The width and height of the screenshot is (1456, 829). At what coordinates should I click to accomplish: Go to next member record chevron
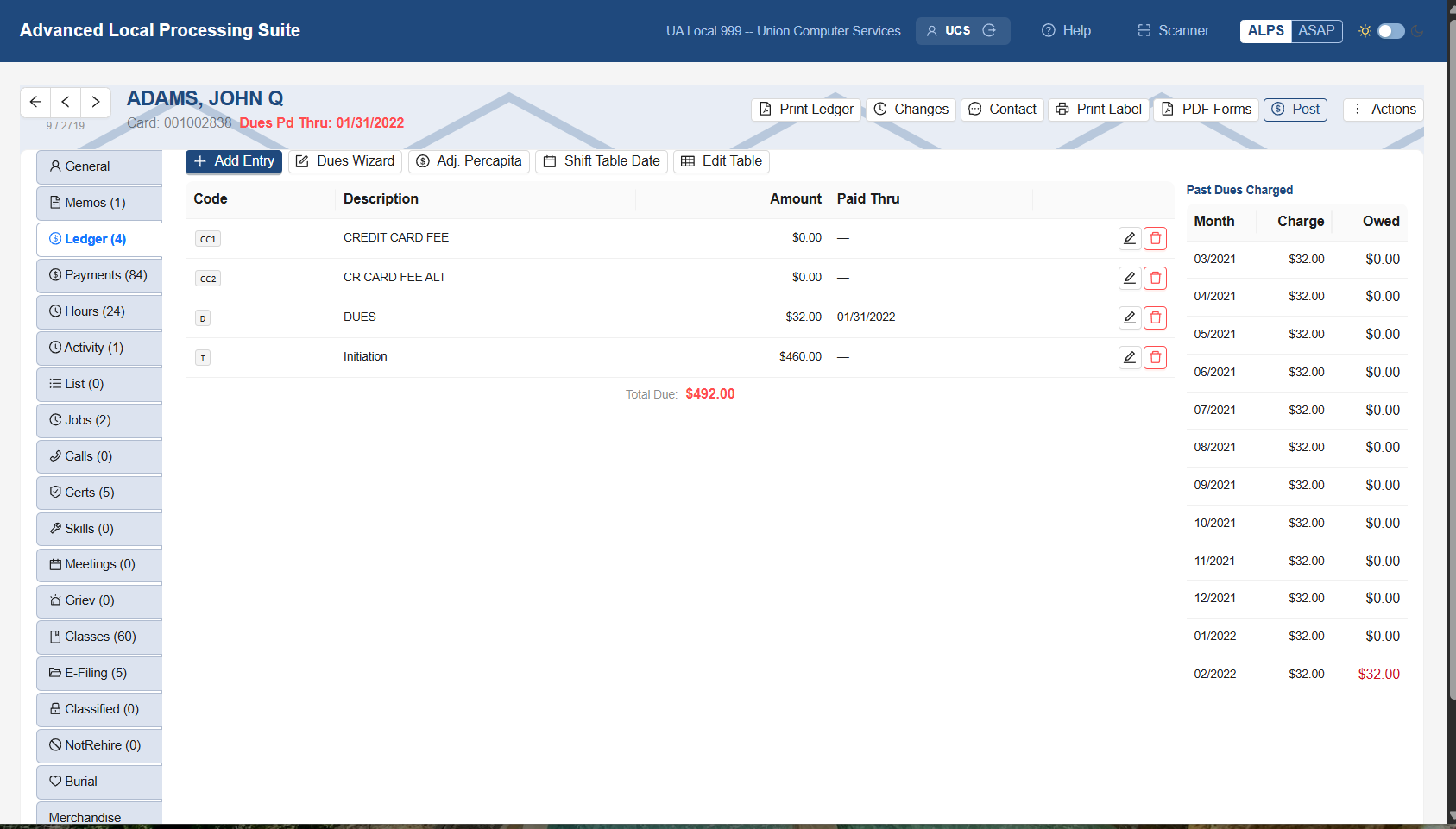point(96,102)
